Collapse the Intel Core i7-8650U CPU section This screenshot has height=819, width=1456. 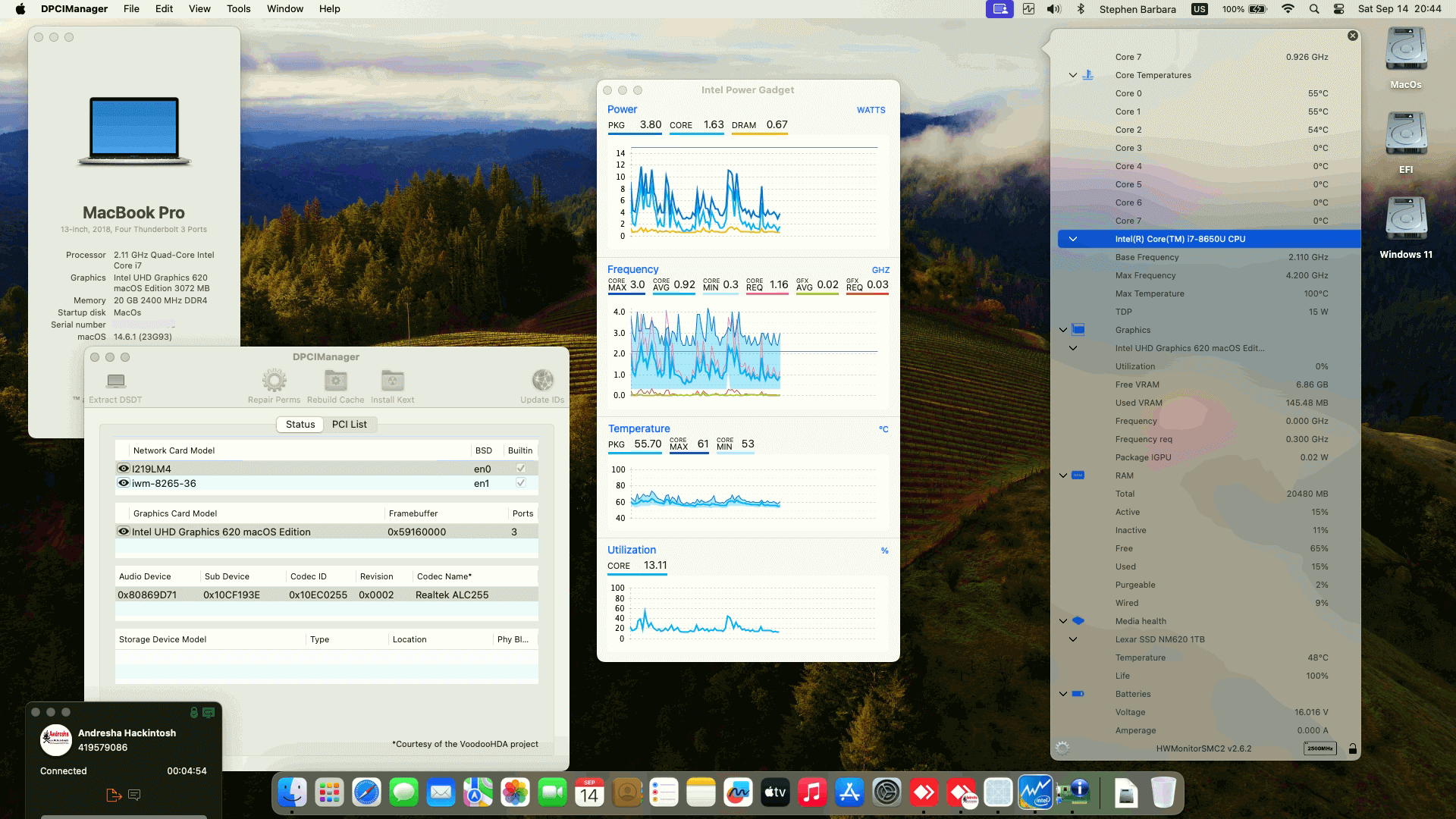[x=1072, y=238]
